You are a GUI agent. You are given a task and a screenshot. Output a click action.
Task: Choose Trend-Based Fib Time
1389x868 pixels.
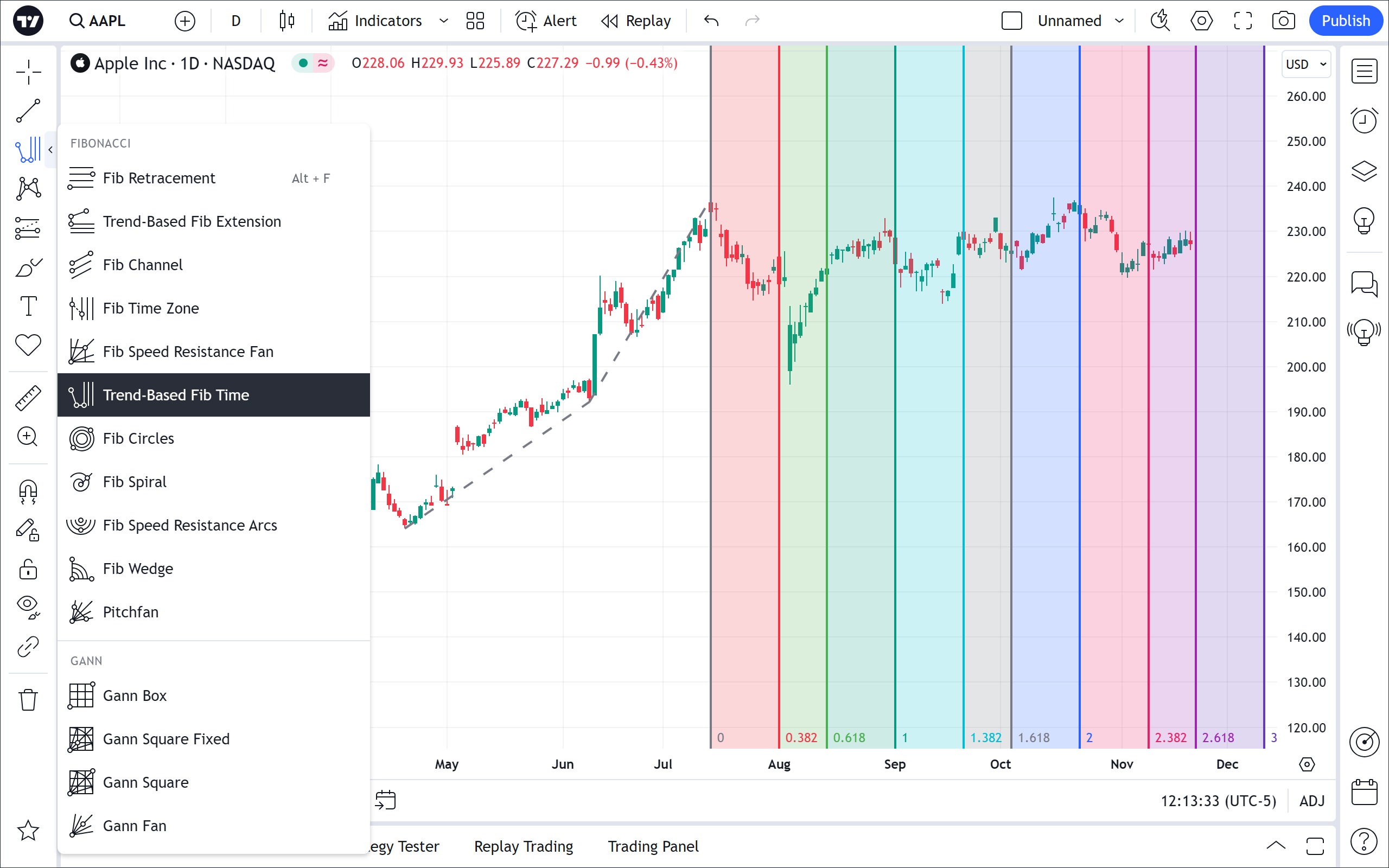tap(214, 395)
